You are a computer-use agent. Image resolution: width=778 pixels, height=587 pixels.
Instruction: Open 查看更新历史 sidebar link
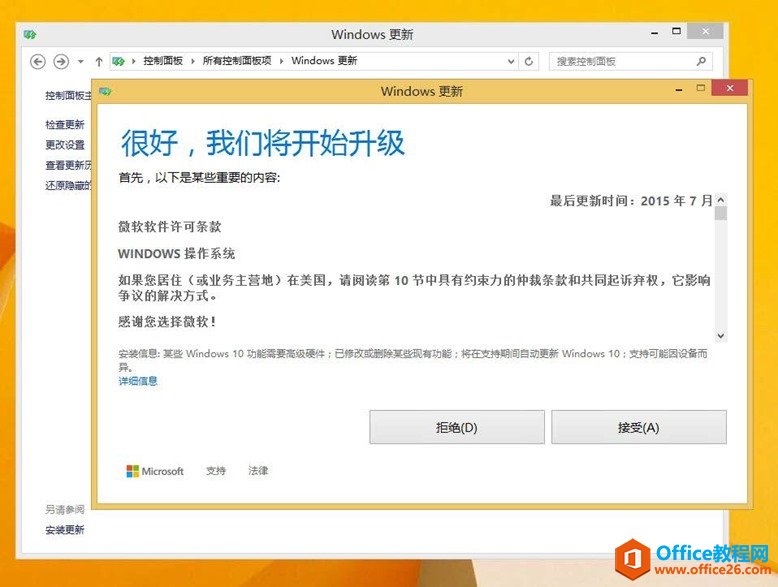(68, 165)
